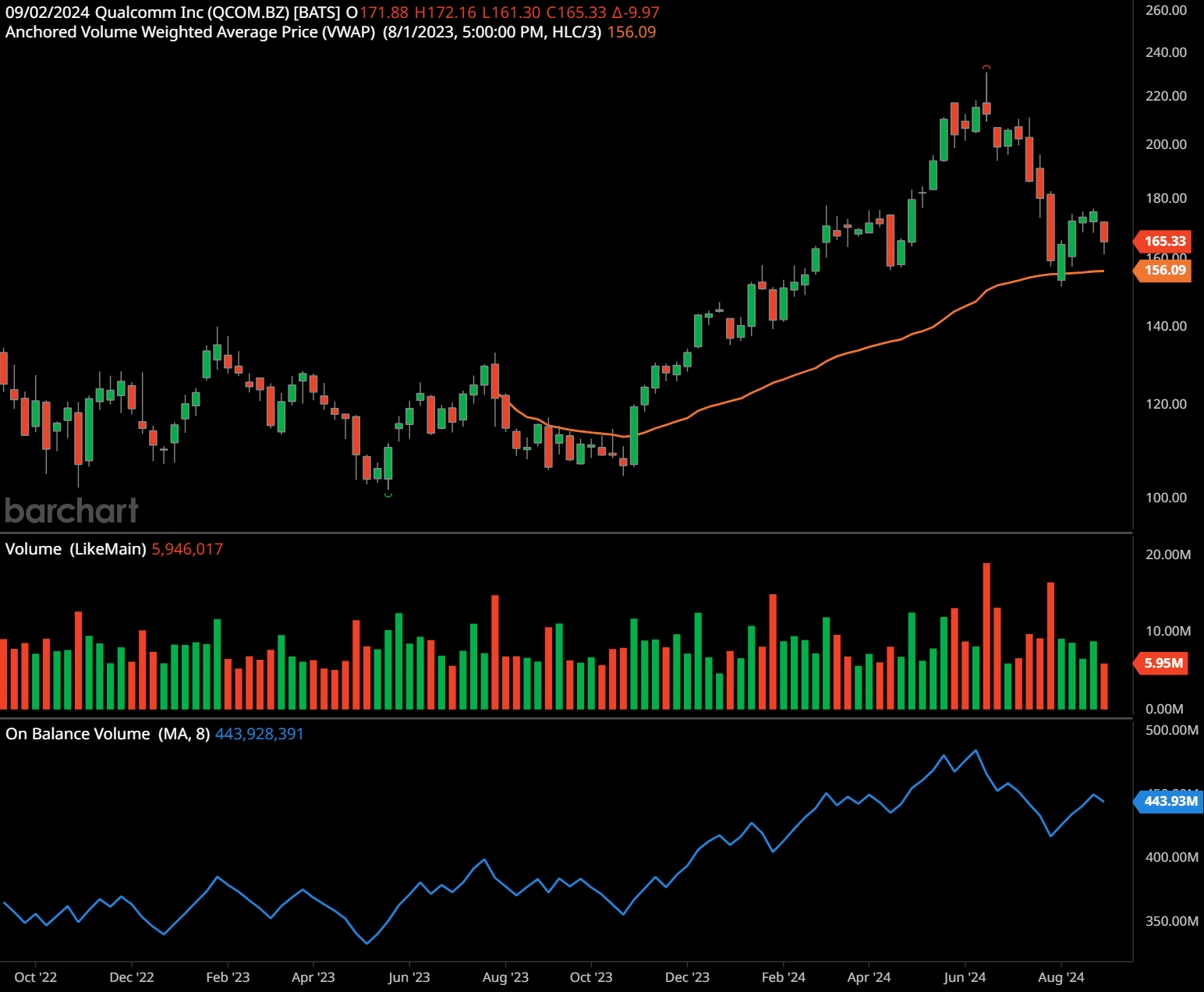Image resolution: width=1204 pixels, height=992 pixels.
Task: Click the Dec '22 date axis label
Action: [132, 977]
